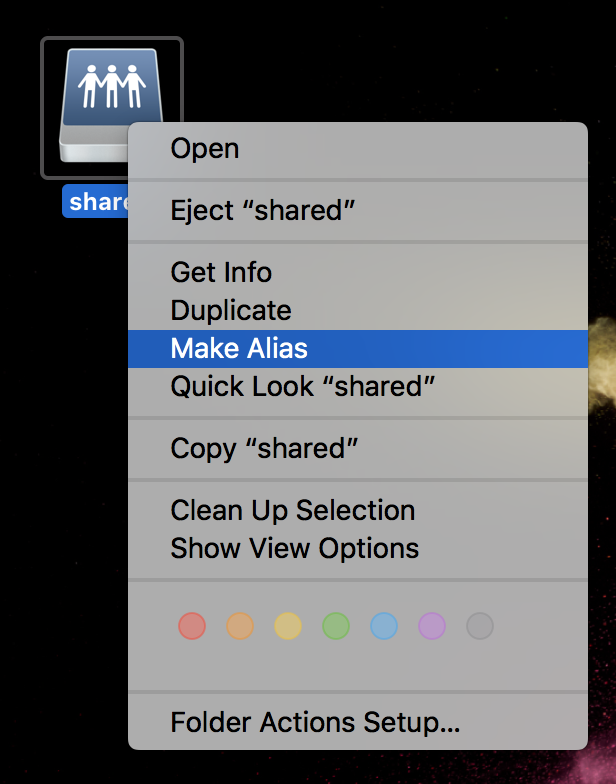Choose Open from the context menu
The height and width of the screenshot is (784, 616).
coord(205,149)
